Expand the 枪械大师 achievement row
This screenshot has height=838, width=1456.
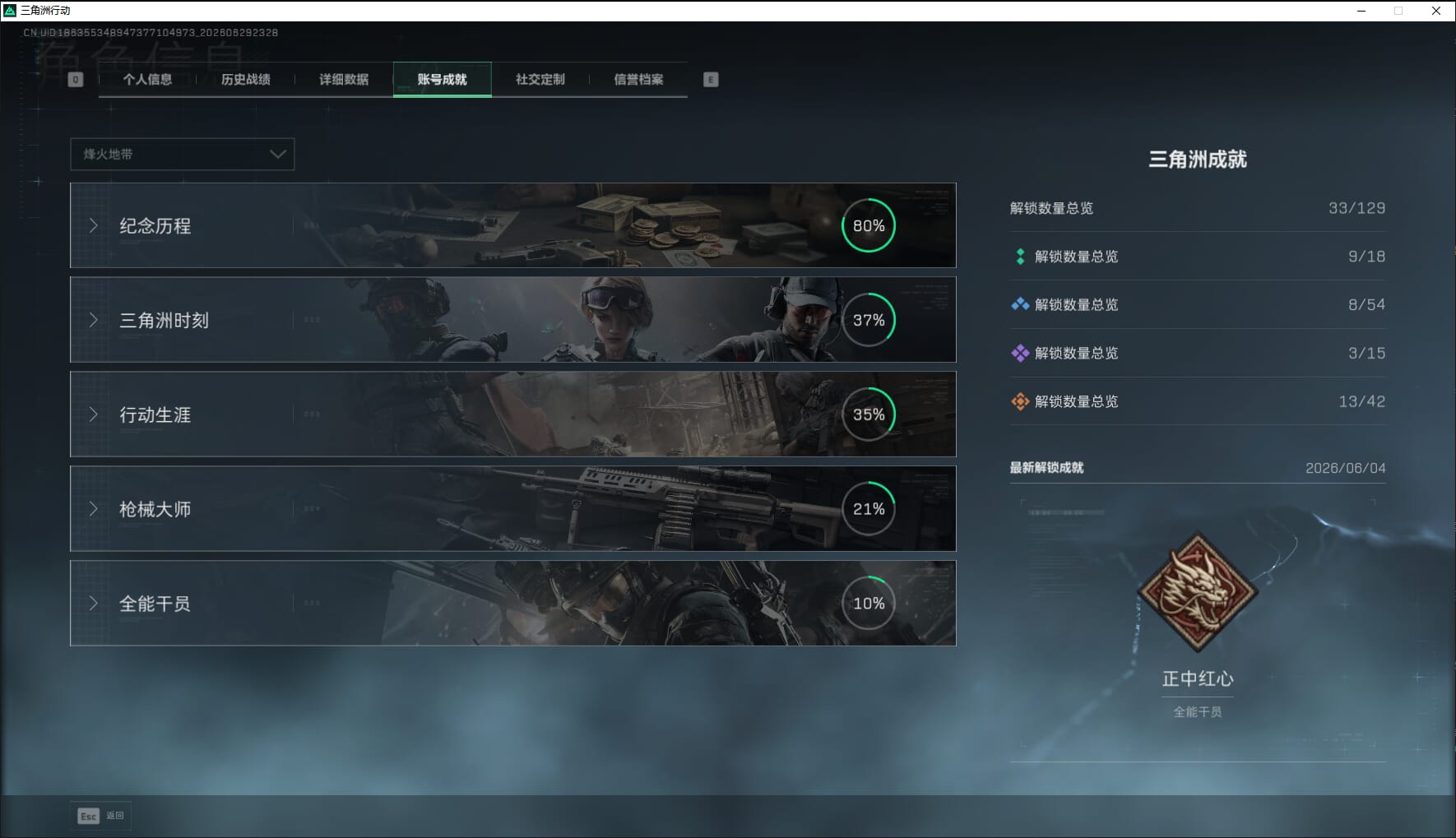click(512, 509)
